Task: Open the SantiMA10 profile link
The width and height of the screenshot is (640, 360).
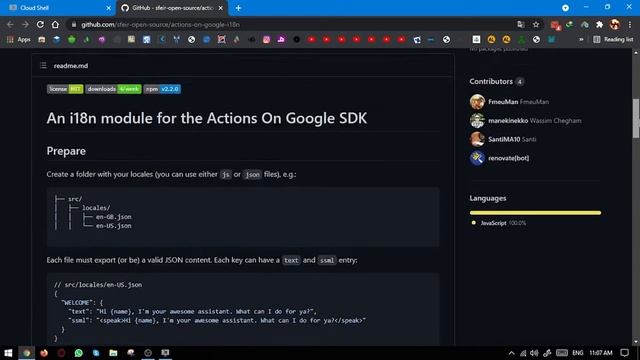Action: pyautogui.click(x=512, y=139)
